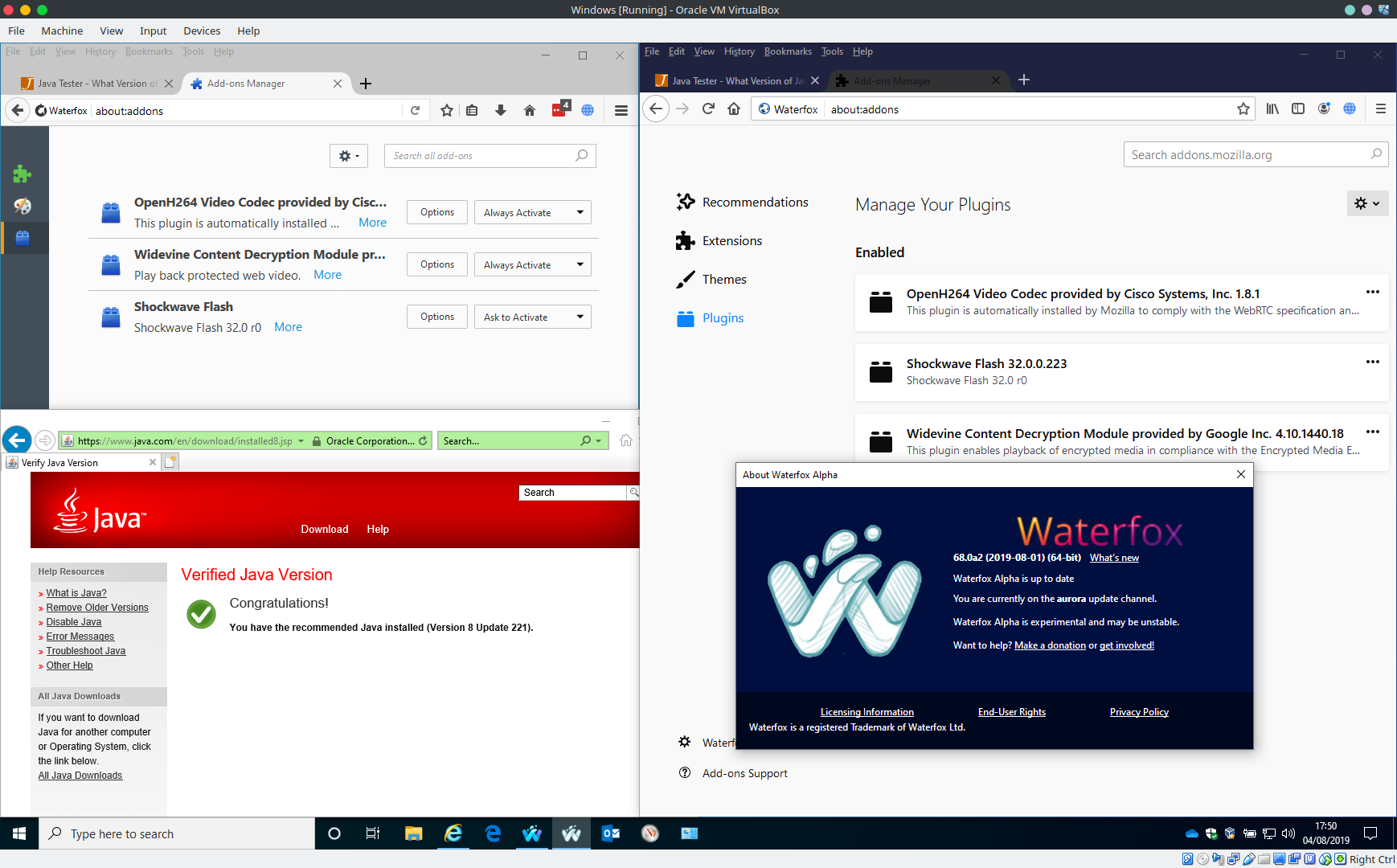1397x868 pixels.
Task: Open VirtualBox Machine menu
Action: coord(62,31)
